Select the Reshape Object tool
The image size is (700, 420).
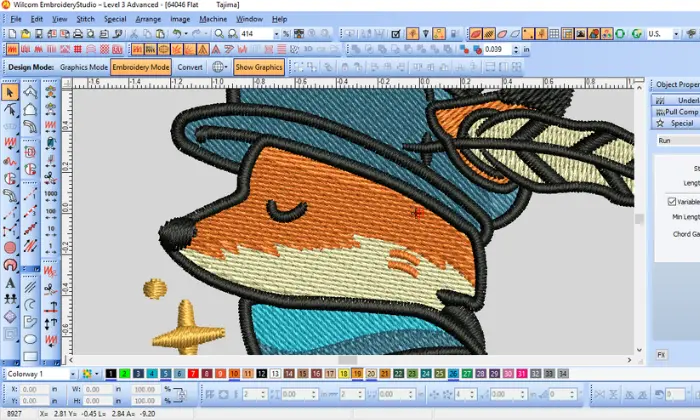click(10, 109)
